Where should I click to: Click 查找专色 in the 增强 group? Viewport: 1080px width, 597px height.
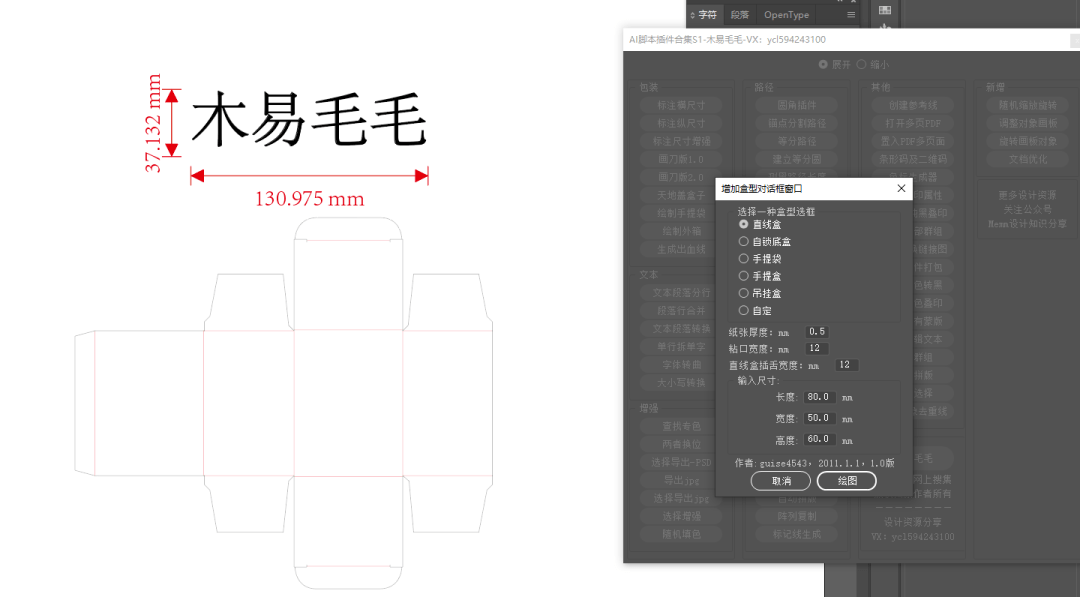[681, 426]
